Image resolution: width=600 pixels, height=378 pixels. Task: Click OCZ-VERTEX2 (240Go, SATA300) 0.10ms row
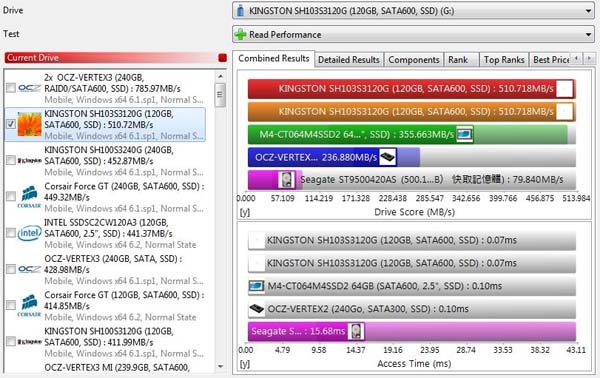coord(412,309)
